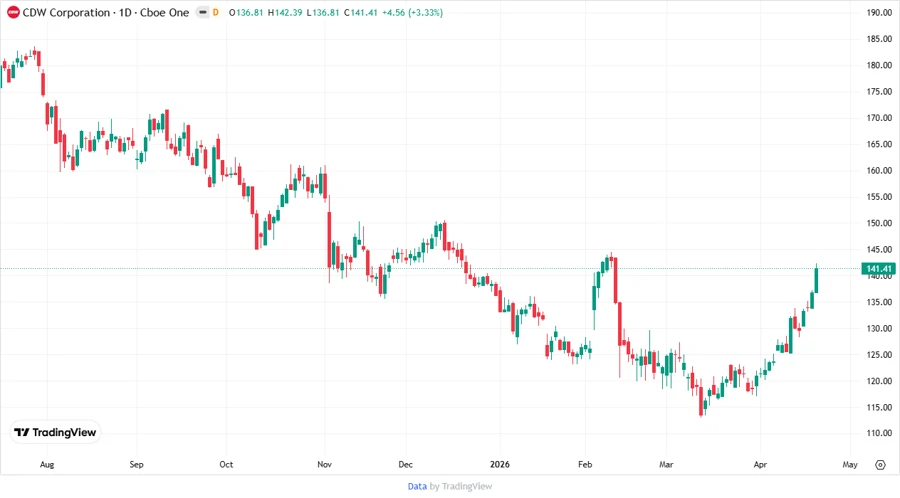Click the 125.00 price scale label
Screen dimensions: 900x498
879,355
